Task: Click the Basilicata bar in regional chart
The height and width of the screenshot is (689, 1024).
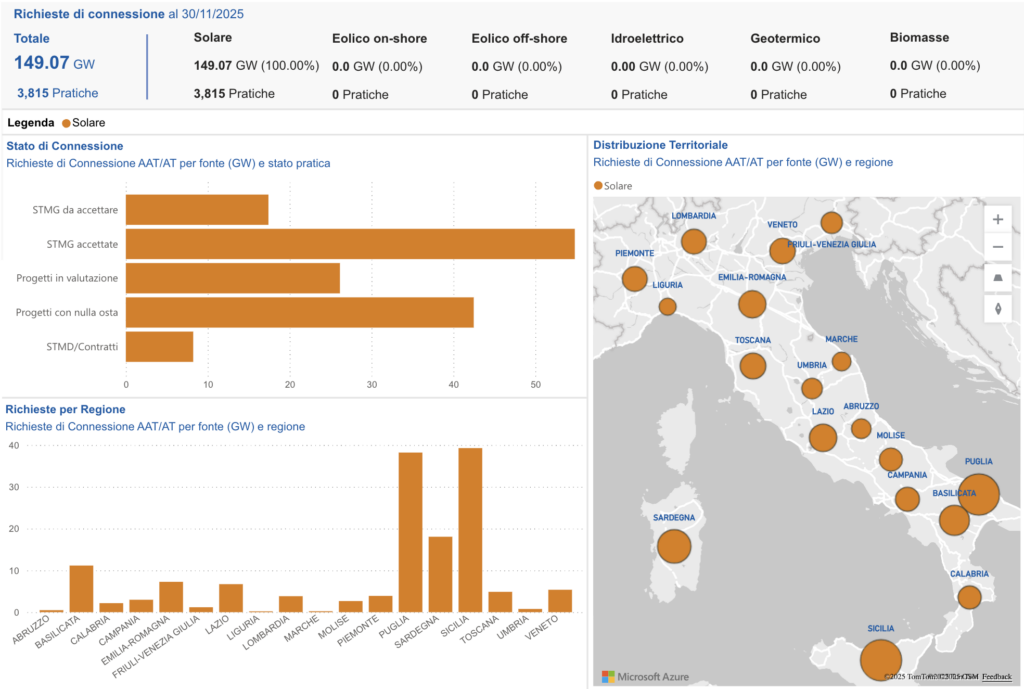Action: tap(81, 589)
